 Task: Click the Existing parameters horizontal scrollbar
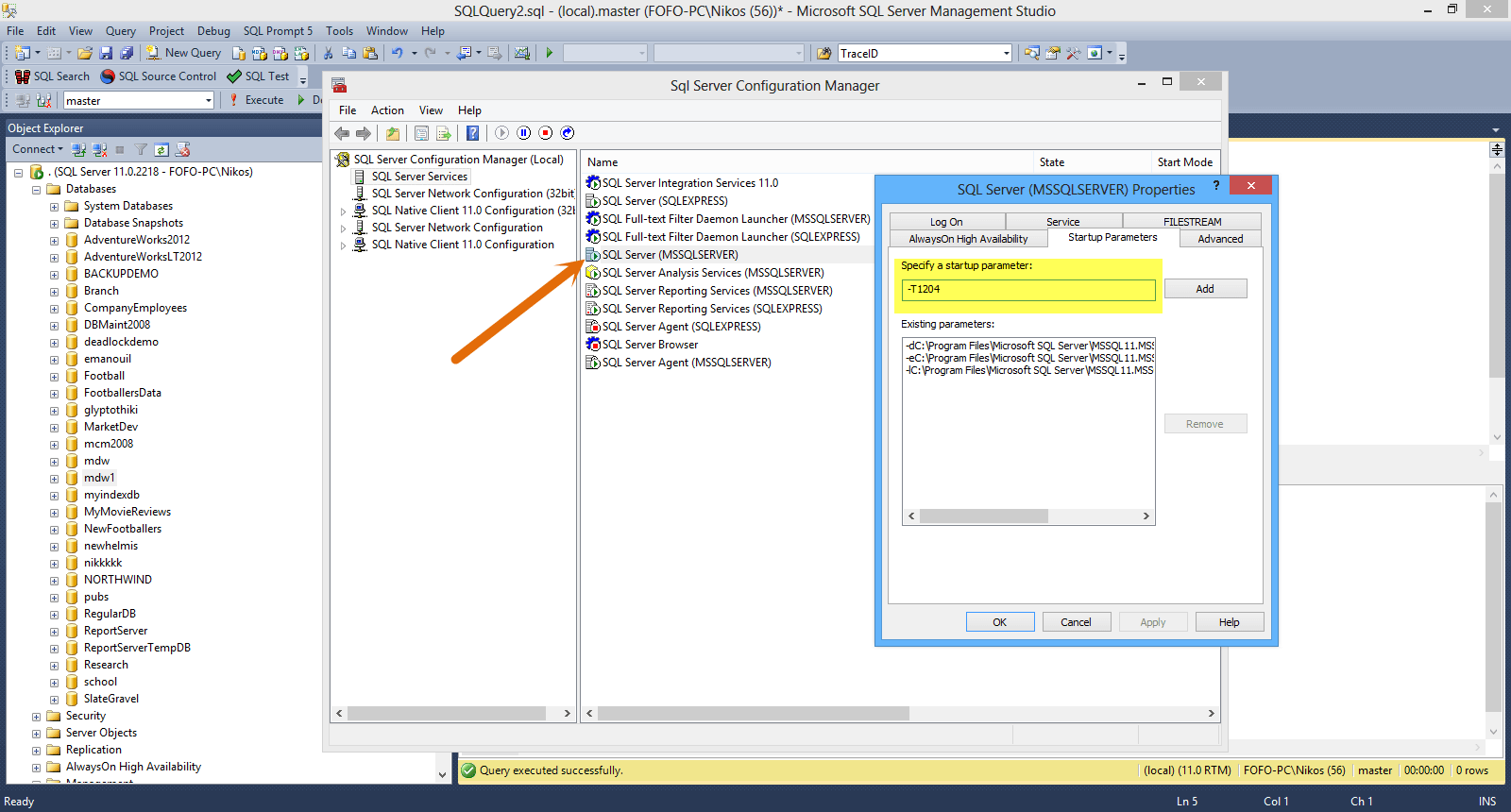[x=1028, y=516]
